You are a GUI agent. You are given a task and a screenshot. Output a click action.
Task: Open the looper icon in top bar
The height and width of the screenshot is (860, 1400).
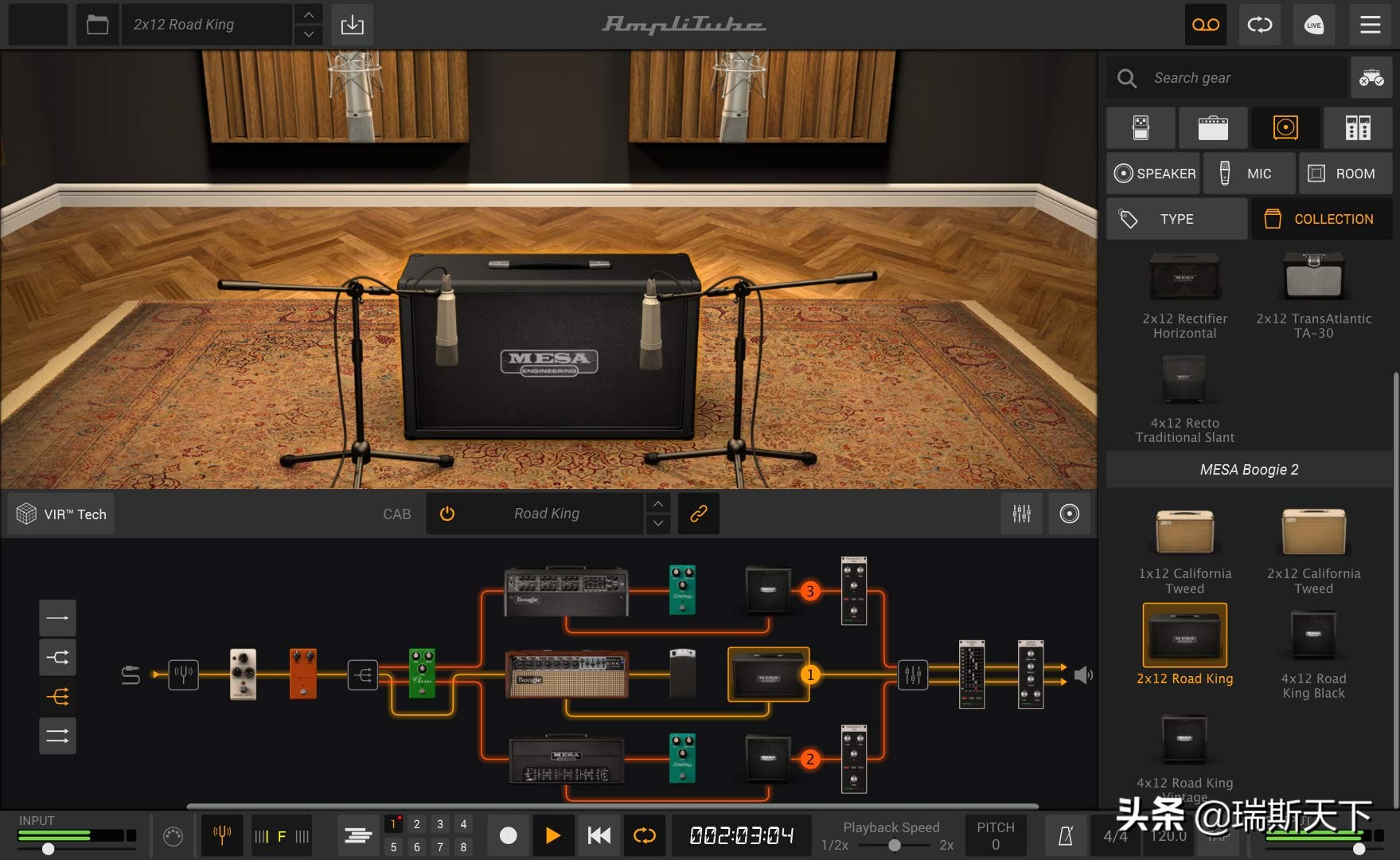pos(1259,25)
